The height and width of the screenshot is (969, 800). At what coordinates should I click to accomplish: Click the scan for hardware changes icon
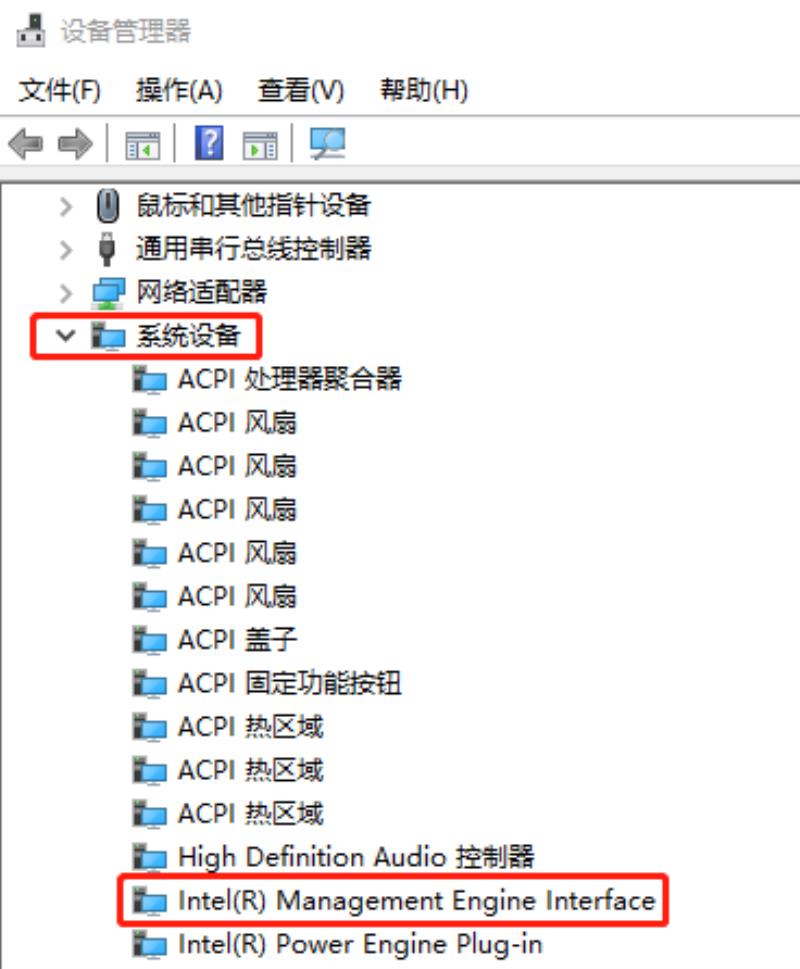pos(327,144)
